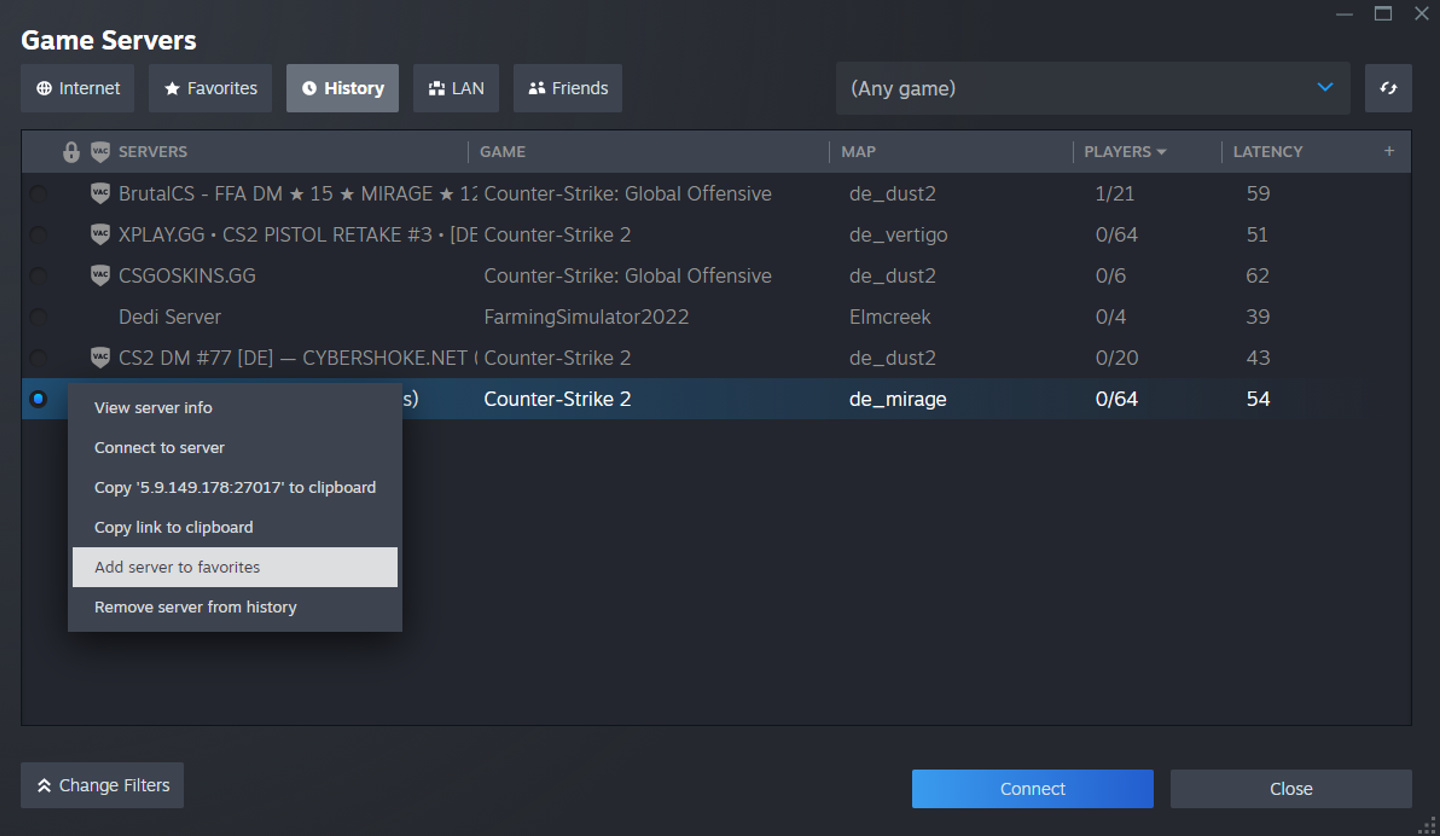The width and height of the screenshot is (1440, 836).
Task: Click the globe icon on the Internet tab
Action: click(44, 87)
